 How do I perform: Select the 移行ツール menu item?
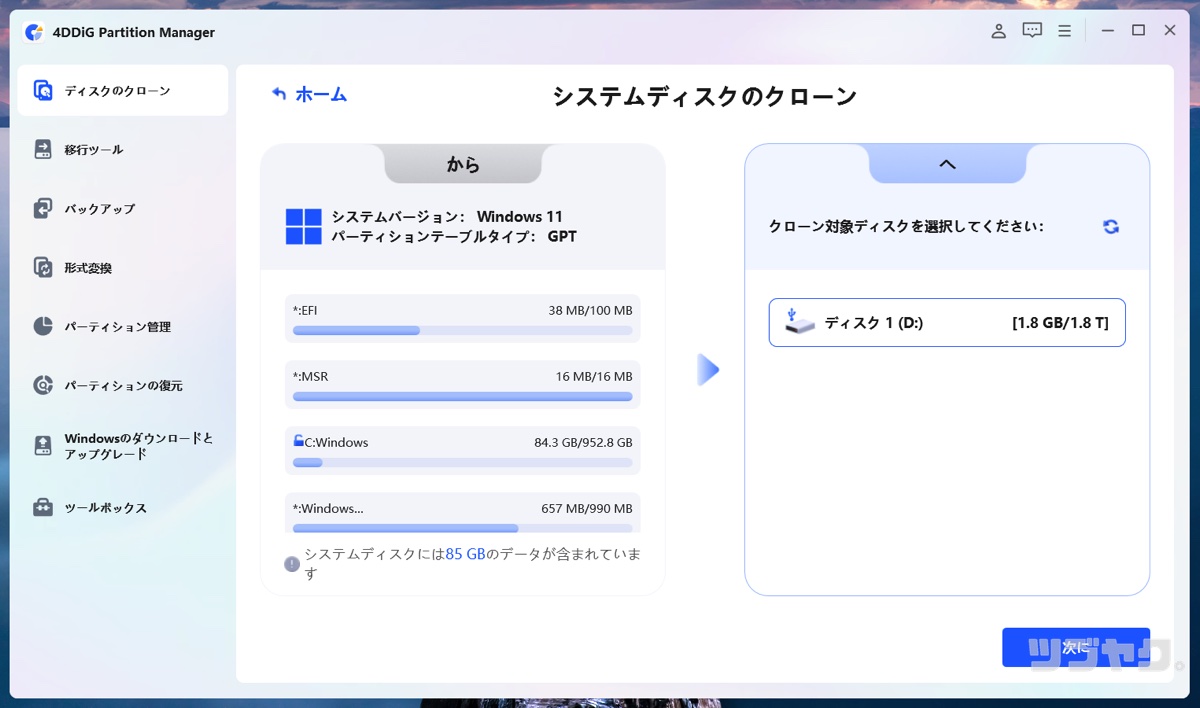pos(123,150)
